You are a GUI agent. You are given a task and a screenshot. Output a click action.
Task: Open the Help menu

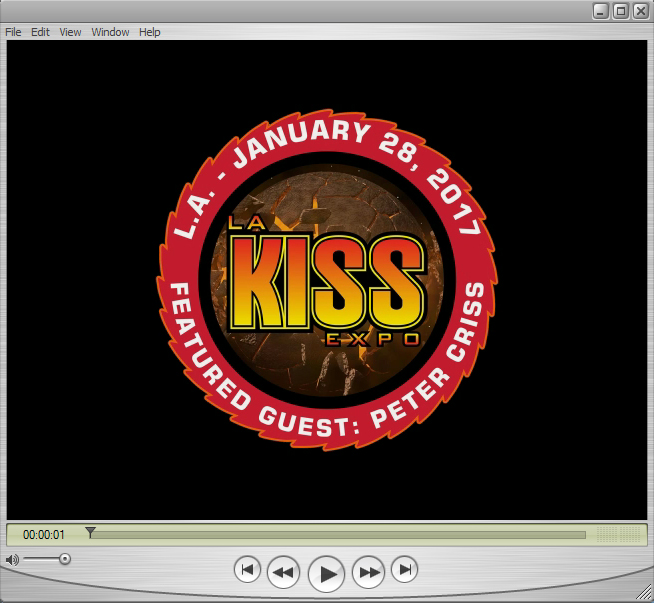tap(150, 32)
